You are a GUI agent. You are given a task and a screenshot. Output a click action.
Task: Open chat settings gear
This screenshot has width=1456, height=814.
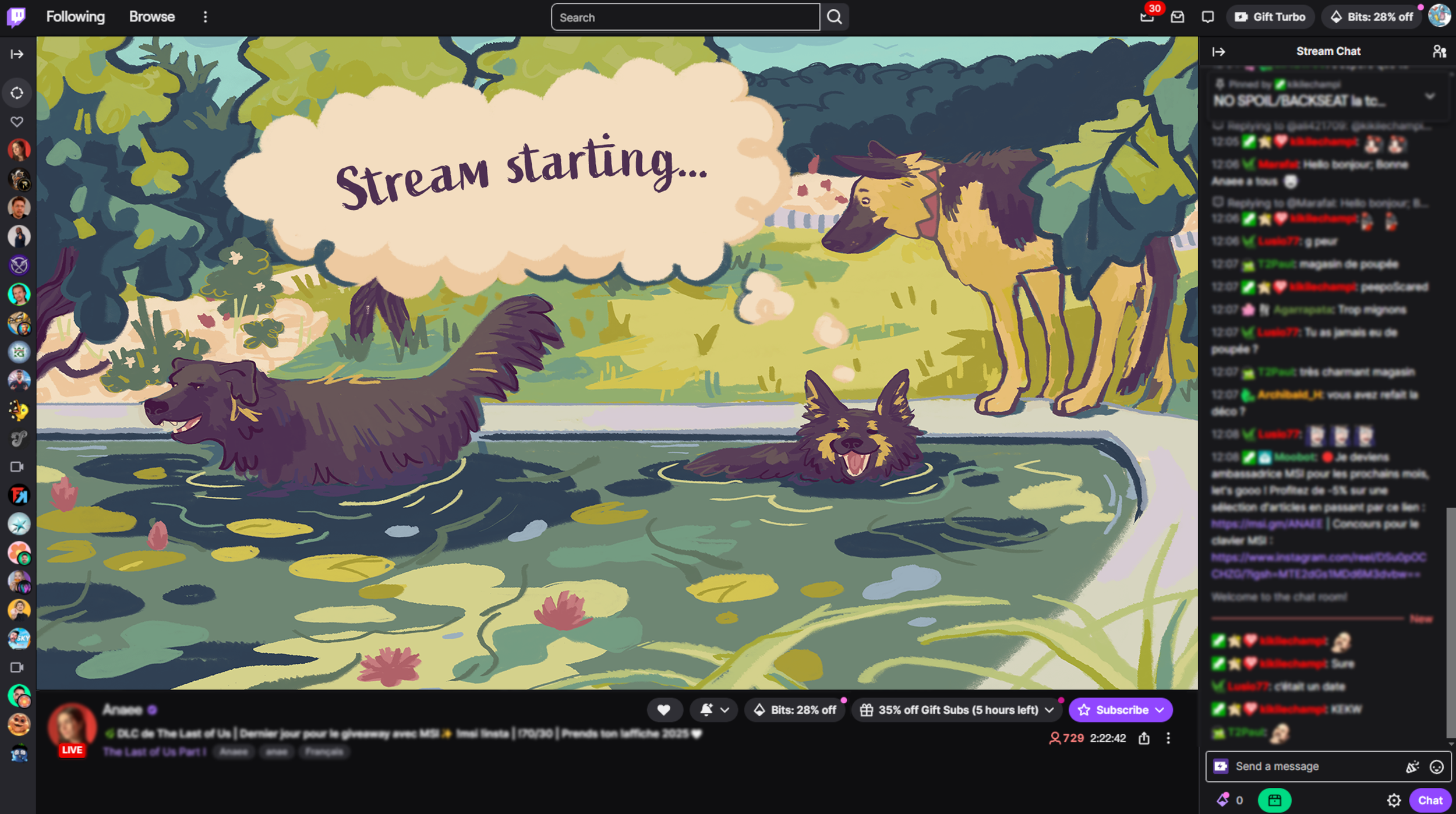1394,800
